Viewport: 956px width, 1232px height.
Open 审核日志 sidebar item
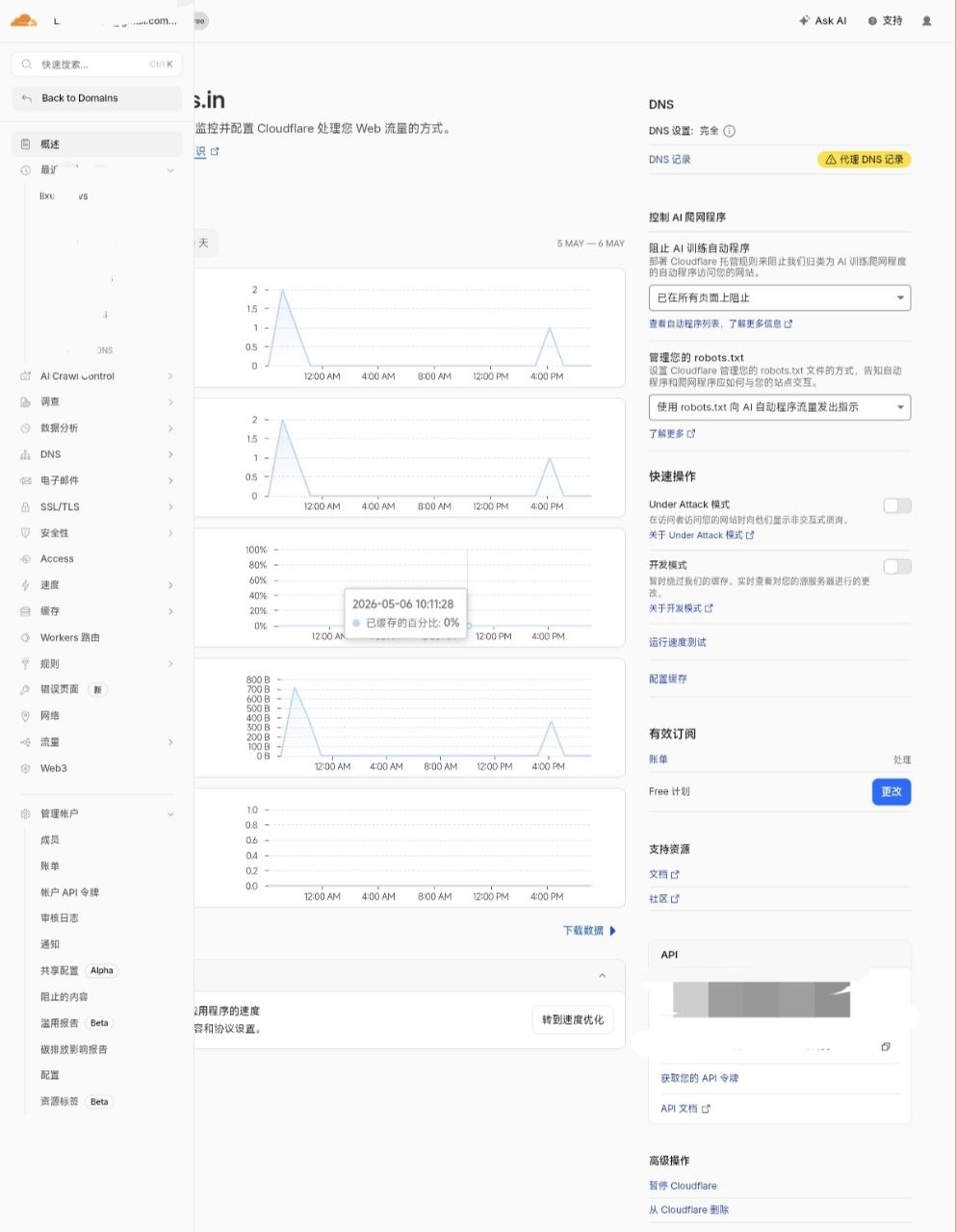tap(60, 918)
